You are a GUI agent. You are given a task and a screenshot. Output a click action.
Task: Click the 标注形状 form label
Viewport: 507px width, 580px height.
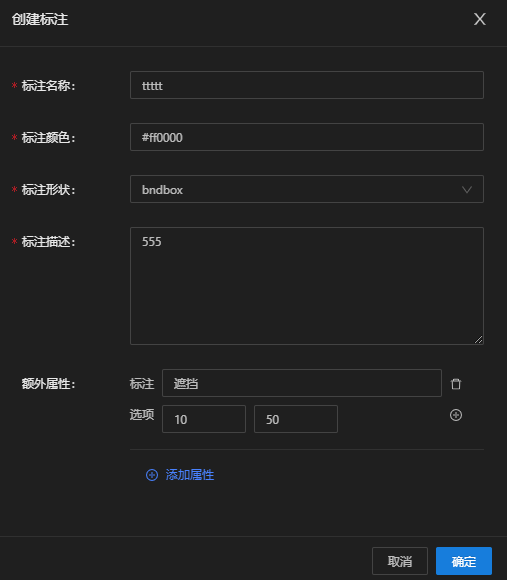(48, 190)
